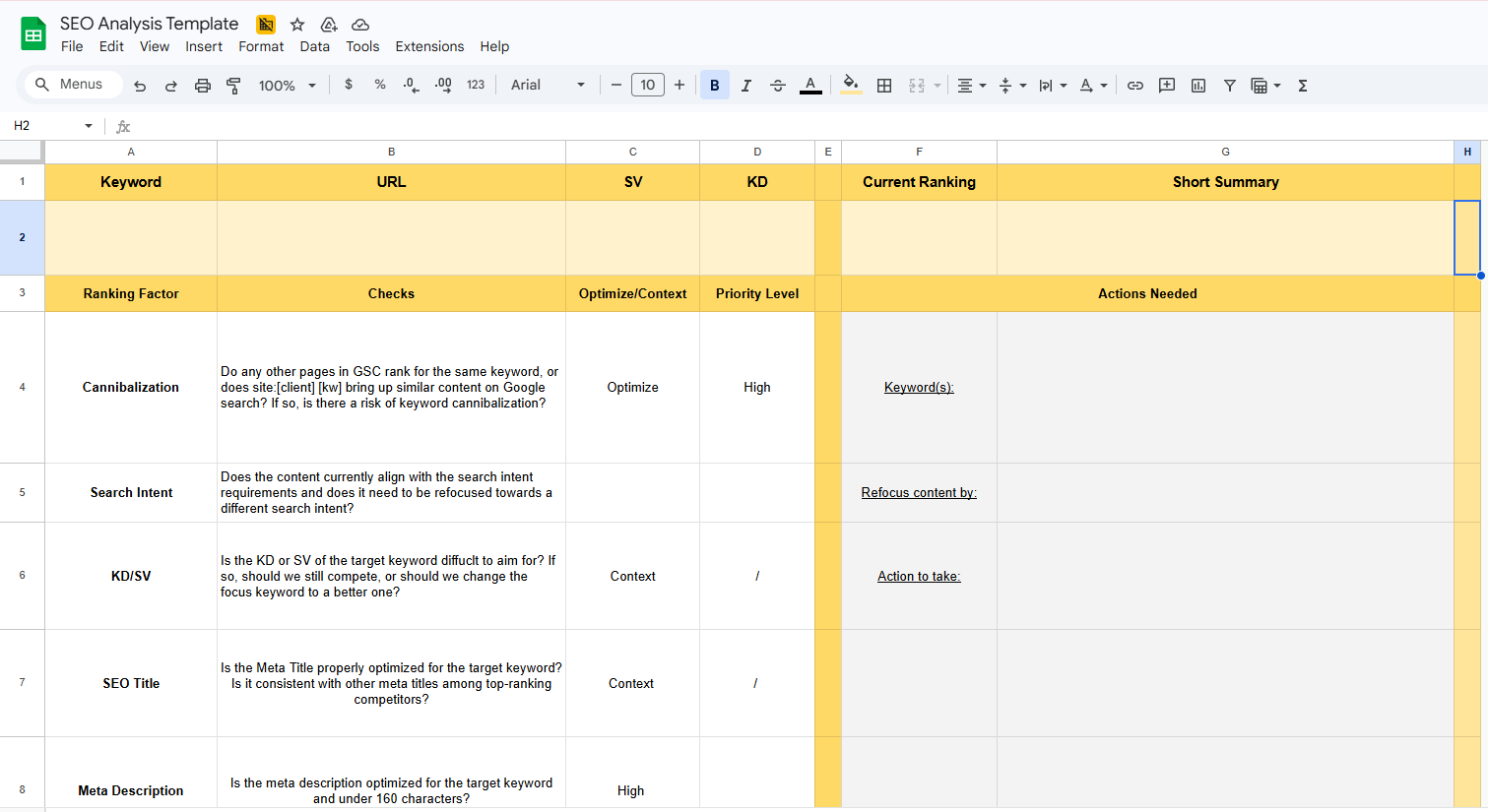Open the Help menu
This screenshot has height=812, width=1488.
pyautogui.click(x=494, y=46)
